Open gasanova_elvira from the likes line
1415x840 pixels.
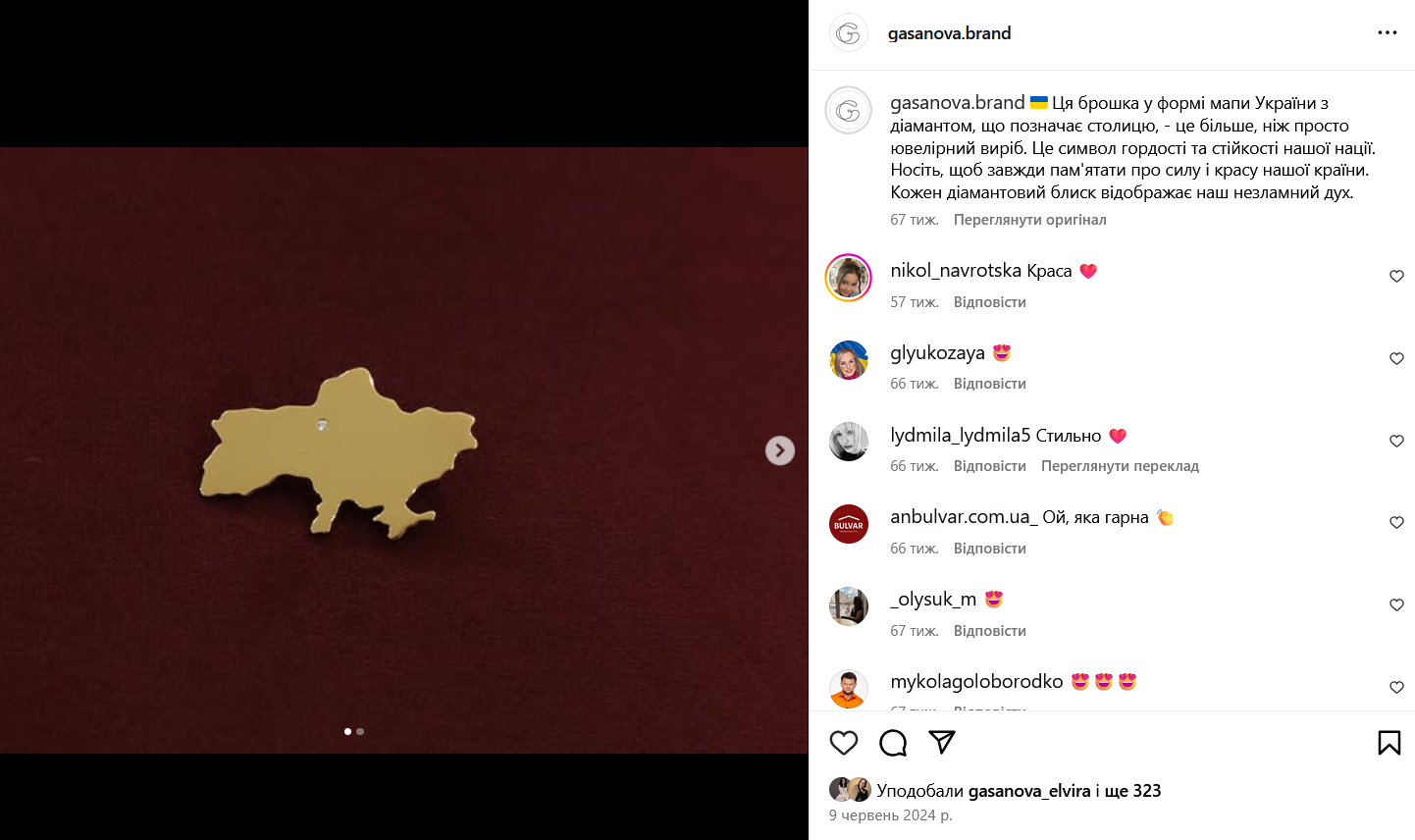tap(1029, 791)
